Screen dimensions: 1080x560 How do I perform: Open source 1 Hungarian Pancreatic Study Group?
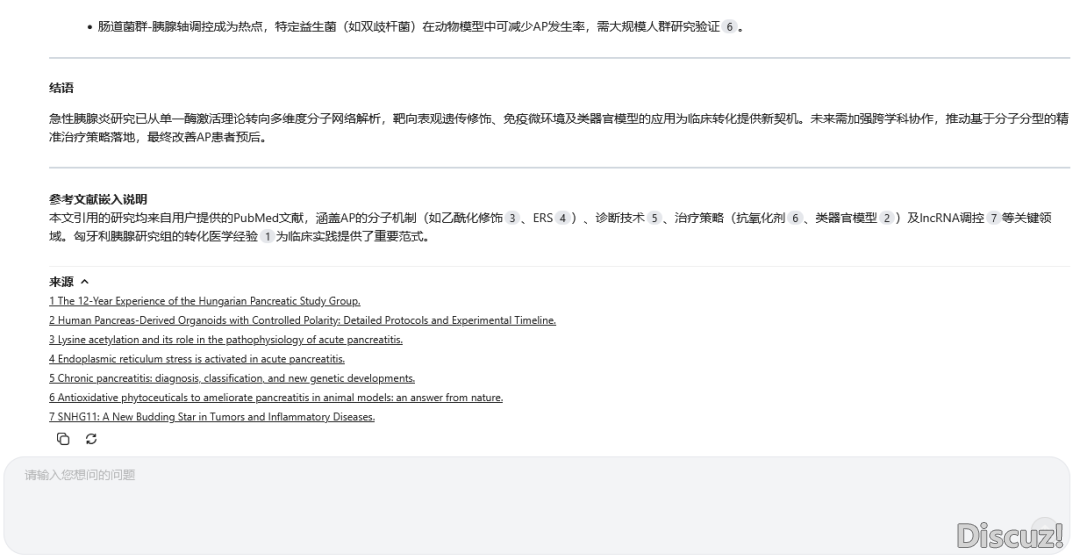pos(205,301)
